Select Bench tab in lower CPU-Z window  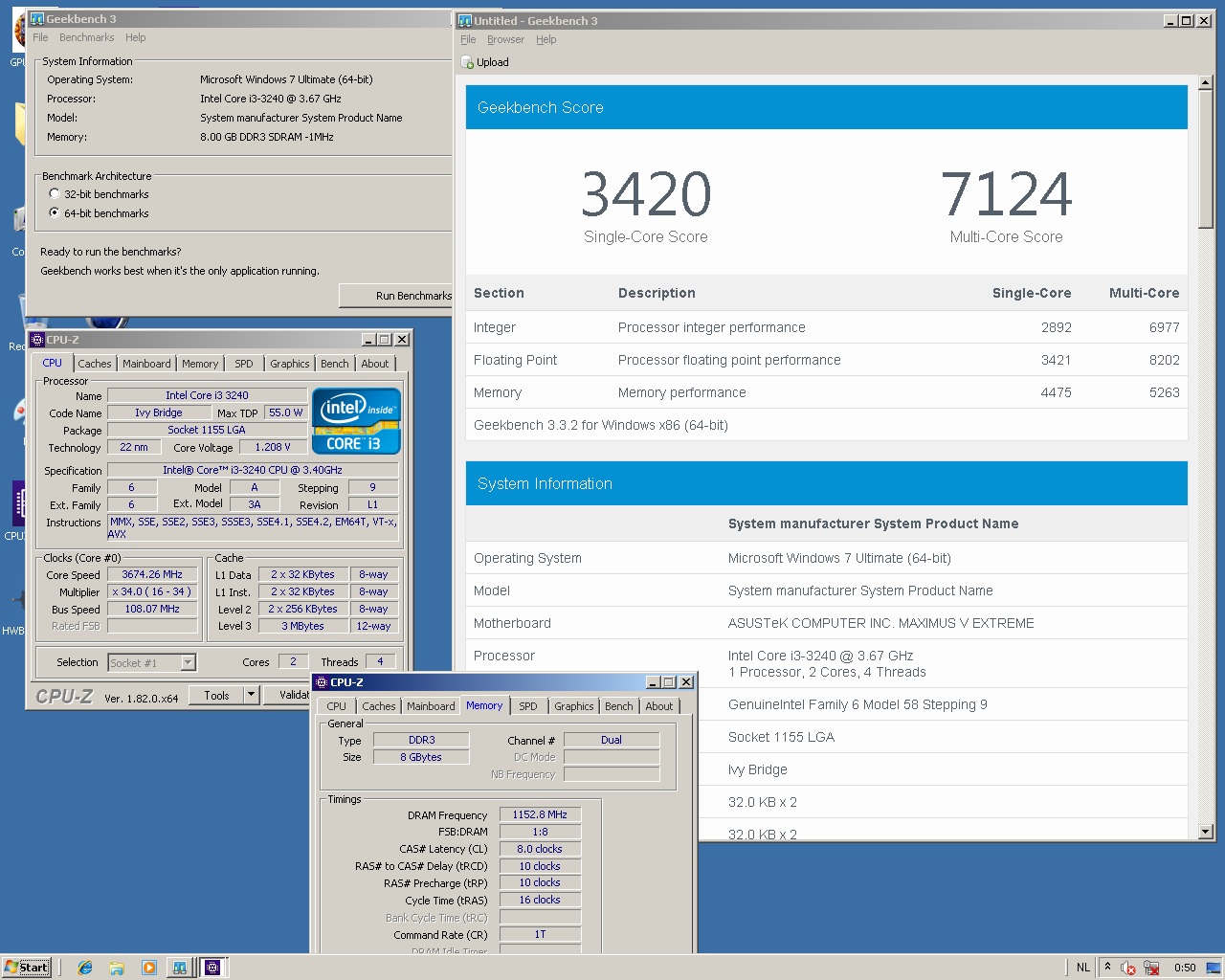tap(619, 706)
